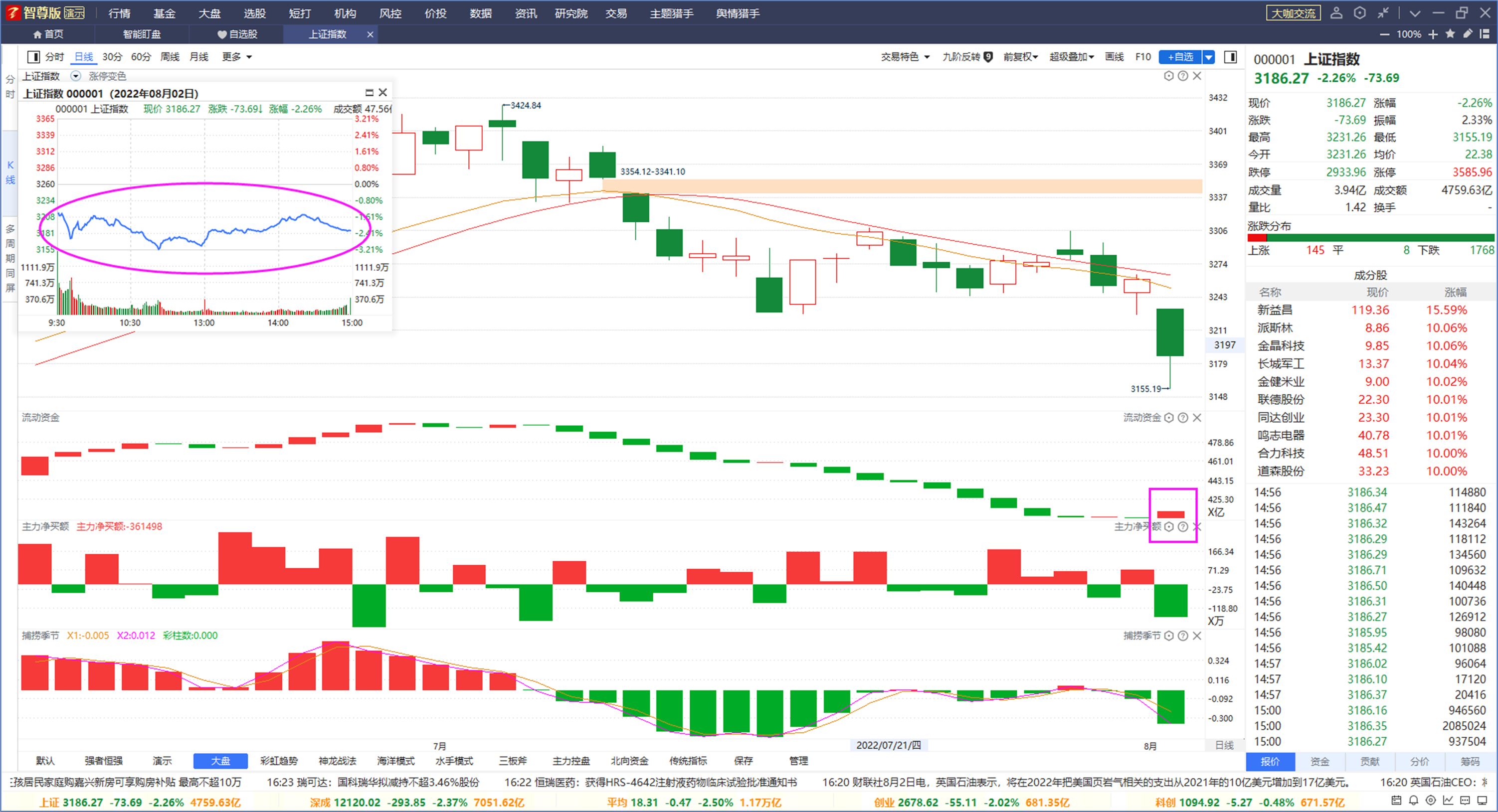Open the user account profile icon
The width and height of the screenshot is (1498, 812).
click(1336, 13)
